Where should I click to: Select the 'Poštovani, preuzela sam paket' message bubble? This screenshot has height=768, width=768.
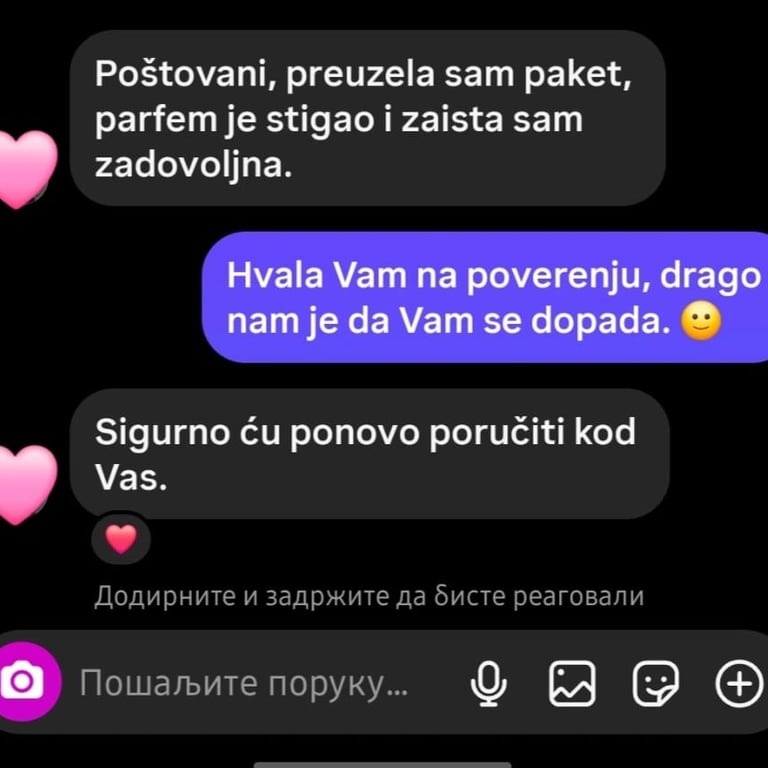tap(368, 118)
